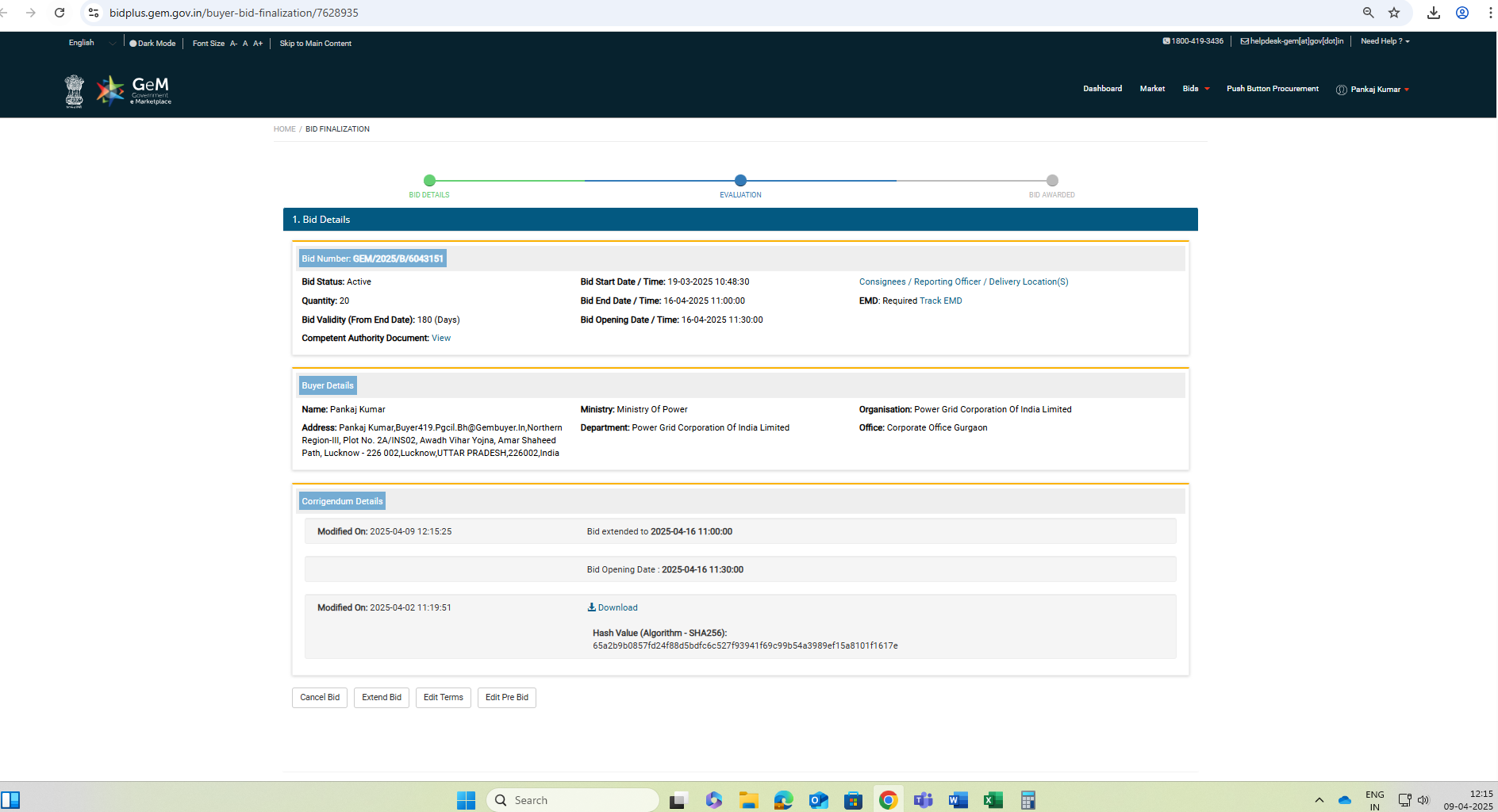Expand the Pankaj Kumar user dropdown
This screenshot has height=812, width=1498.
coord(1373,90)
